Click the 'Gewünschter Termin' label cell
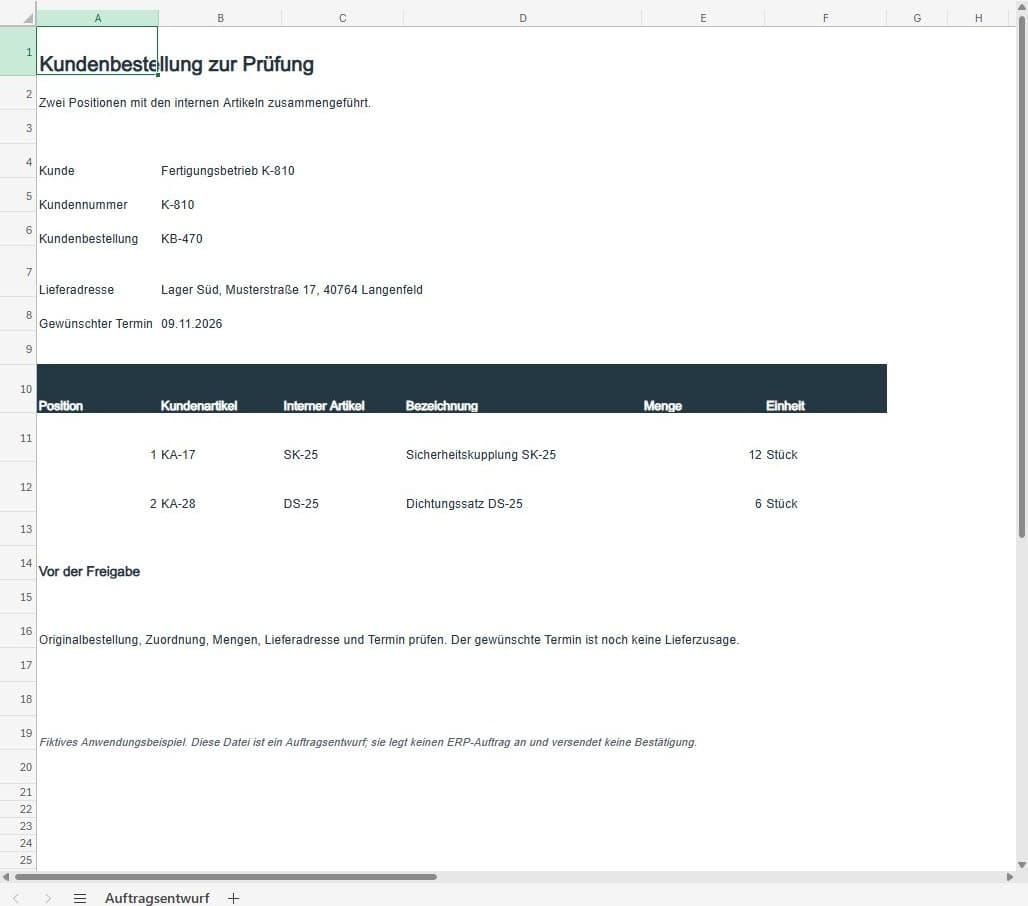Viewport: 1028px width, 906px height. click(96, 324)
